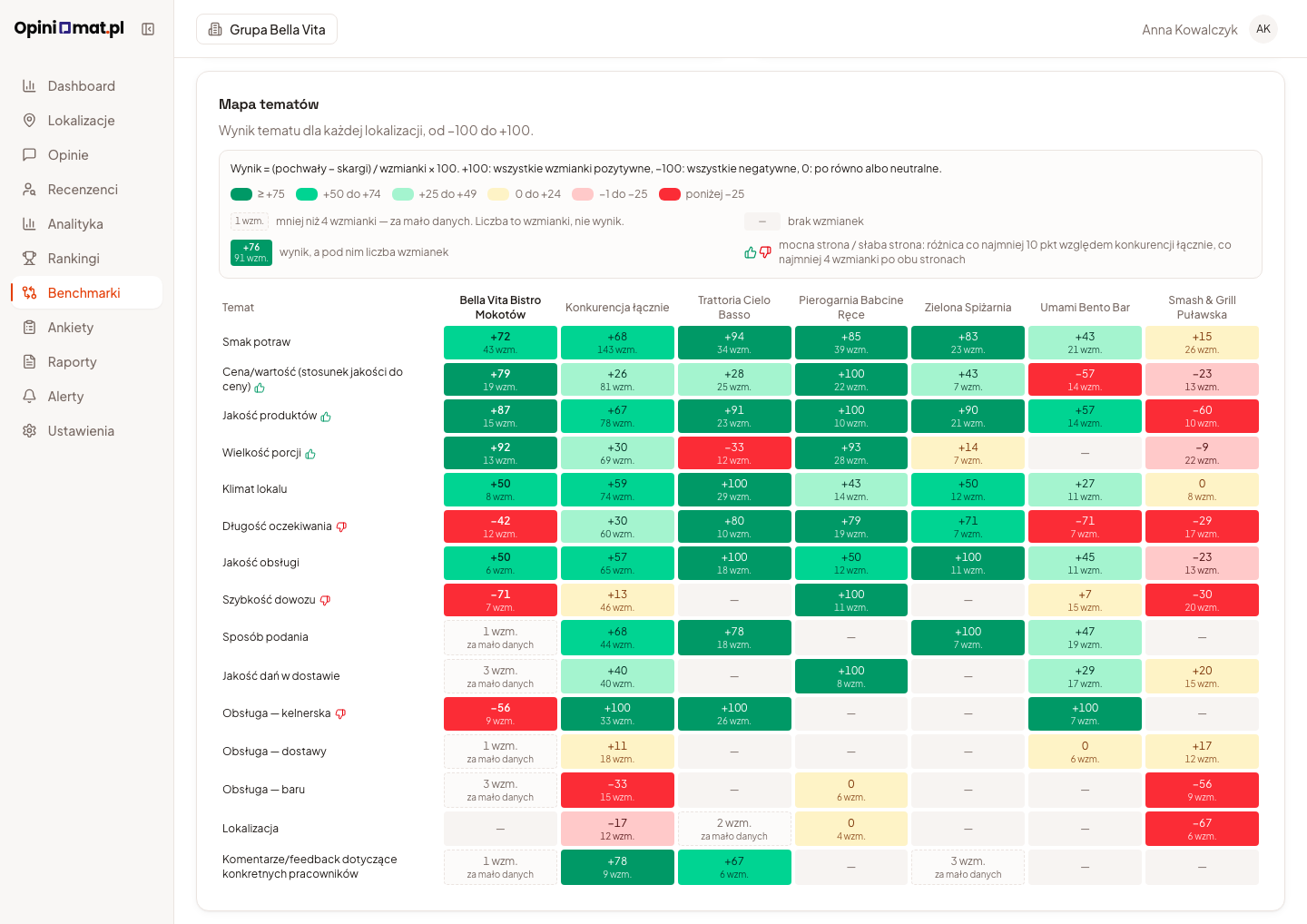Open the AK user avatar

[x=1263, y=29]
